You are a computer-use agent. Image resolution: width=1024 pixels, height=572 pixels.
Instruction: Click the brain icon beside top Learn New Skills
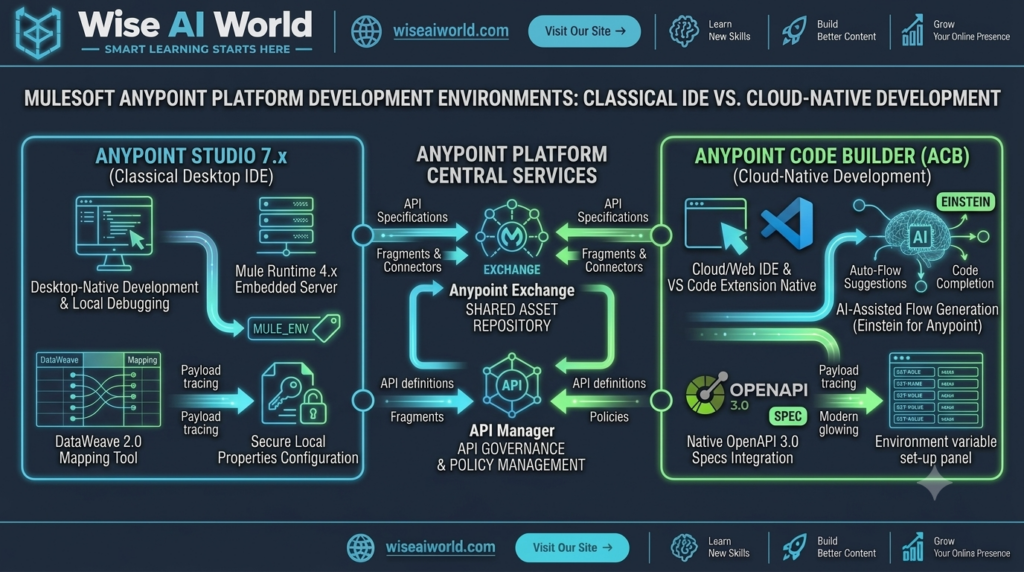[x=684, y=31]
